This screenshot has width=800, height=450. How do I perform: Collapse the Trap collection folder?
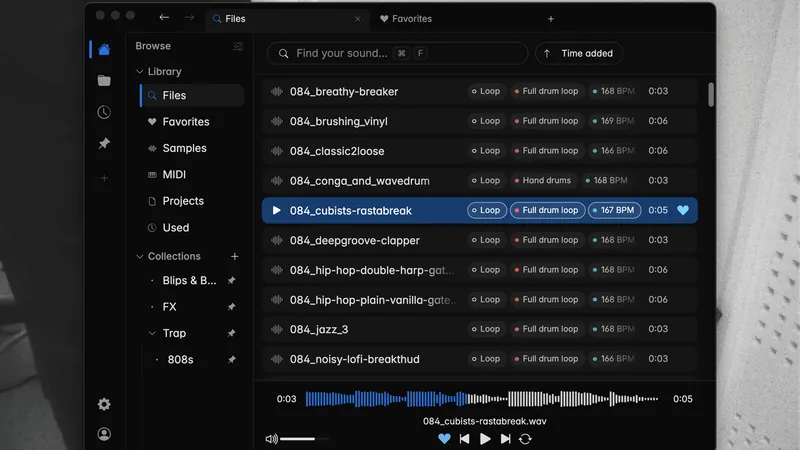(152, 333)
